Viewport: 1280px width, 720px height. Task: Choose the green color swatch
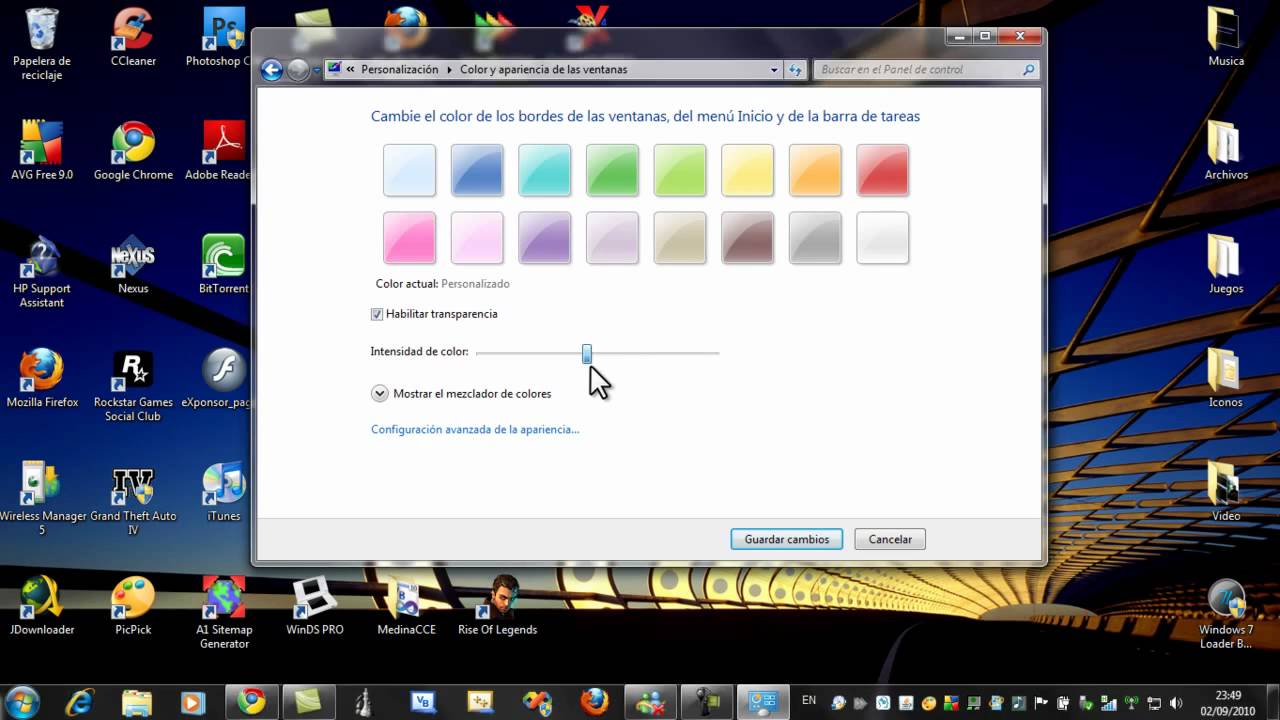[x=612, y=170]
